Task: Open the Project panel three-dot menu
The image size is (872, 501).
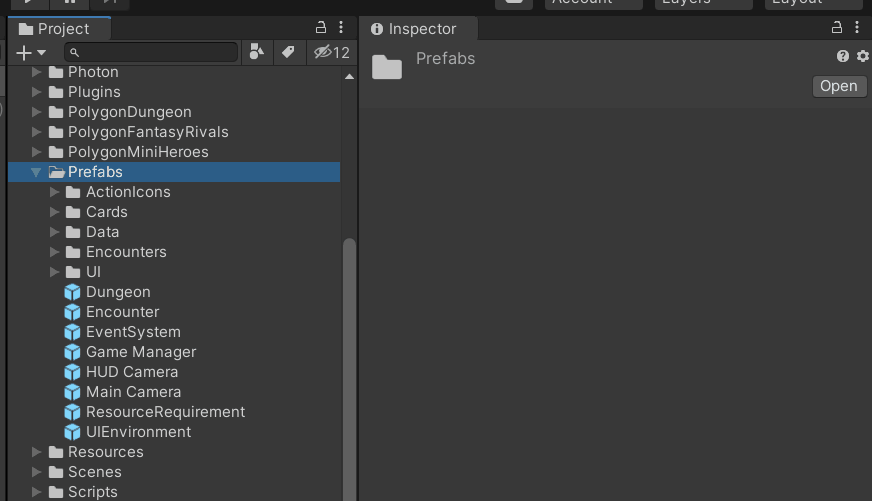Action: click(341, 27)
